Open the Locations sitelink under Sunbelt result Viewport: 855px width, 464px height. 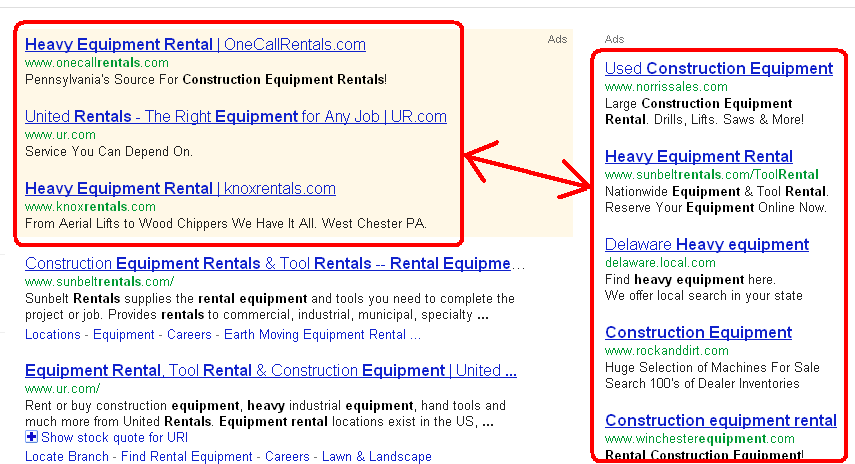[52, 335]
